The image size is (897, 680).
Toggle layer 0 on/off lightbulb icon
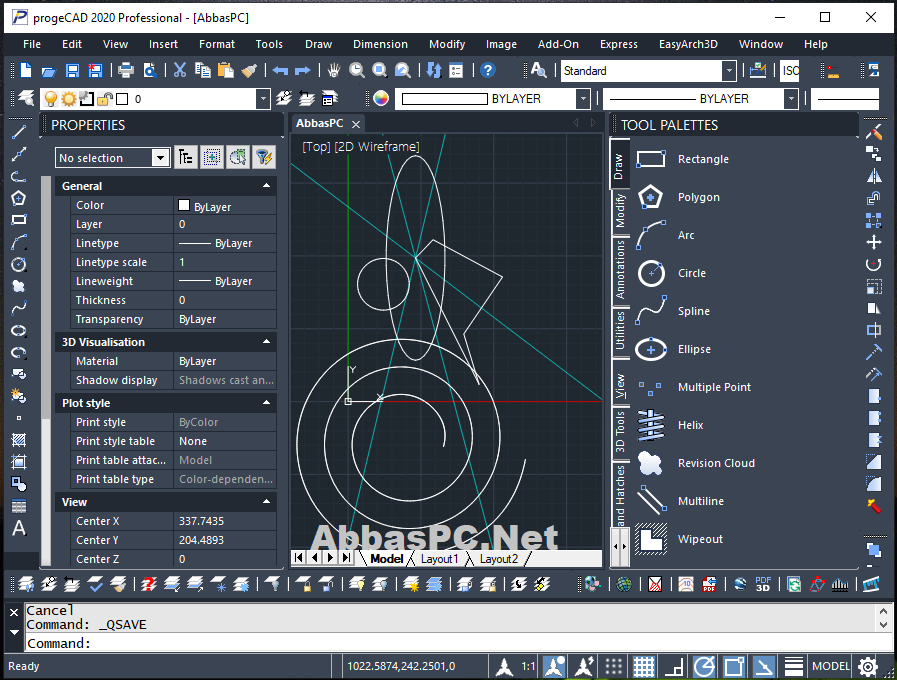click(x=51, y=99)
